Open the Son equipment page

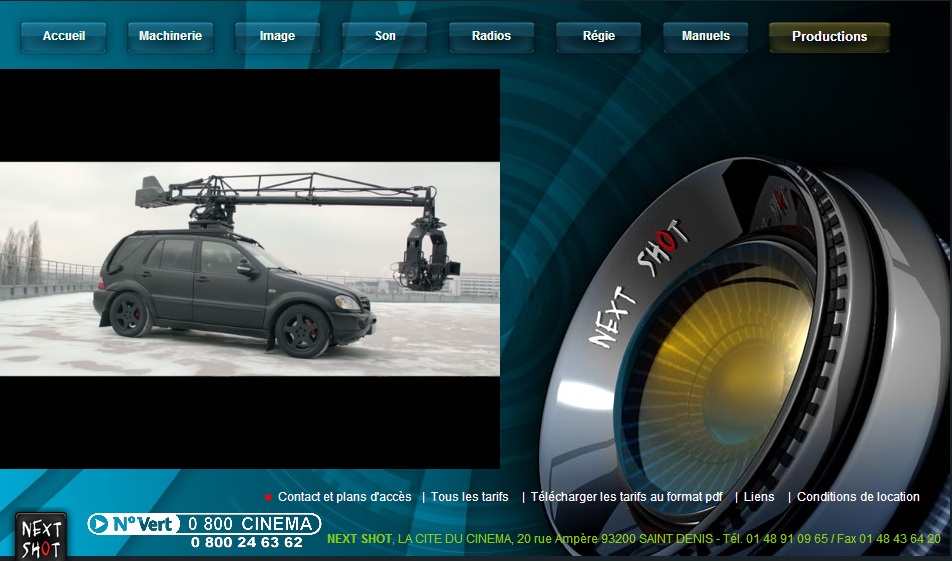coord(385,37)
